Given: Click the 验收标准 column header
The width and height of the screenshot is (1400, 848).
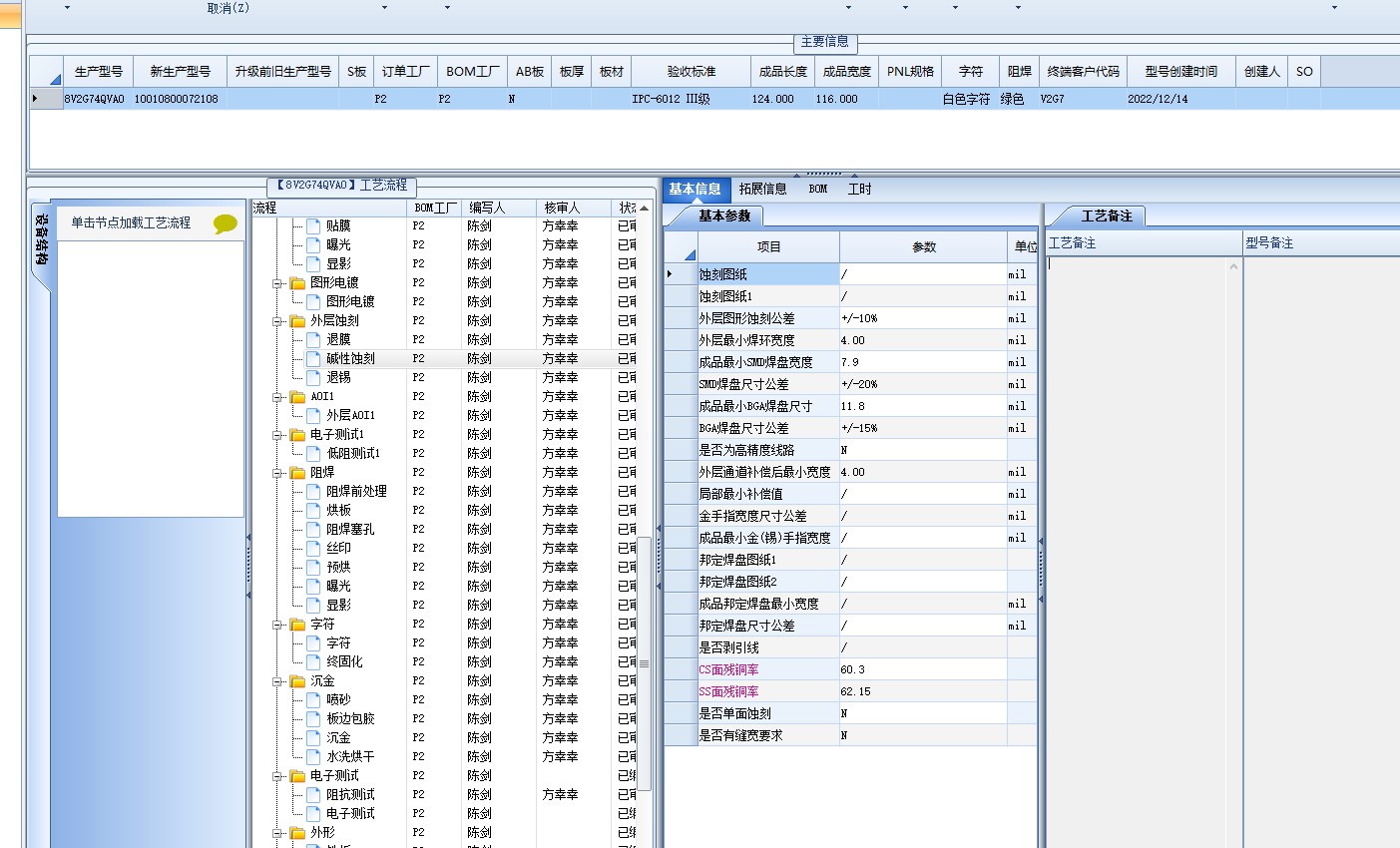Looking at the screenshot, I should pos(692,72).
